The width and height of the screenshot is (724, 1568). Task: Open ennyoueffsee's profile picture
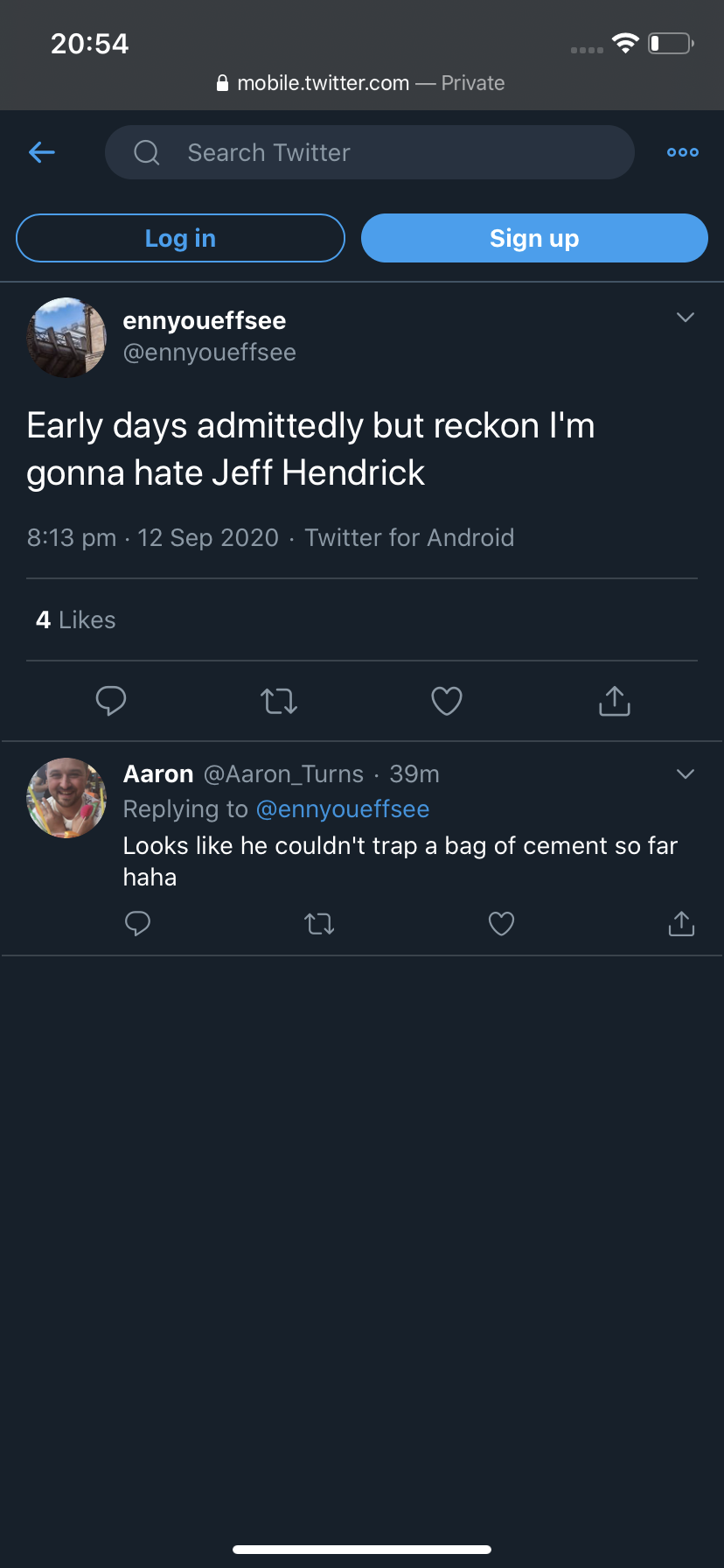66,338
